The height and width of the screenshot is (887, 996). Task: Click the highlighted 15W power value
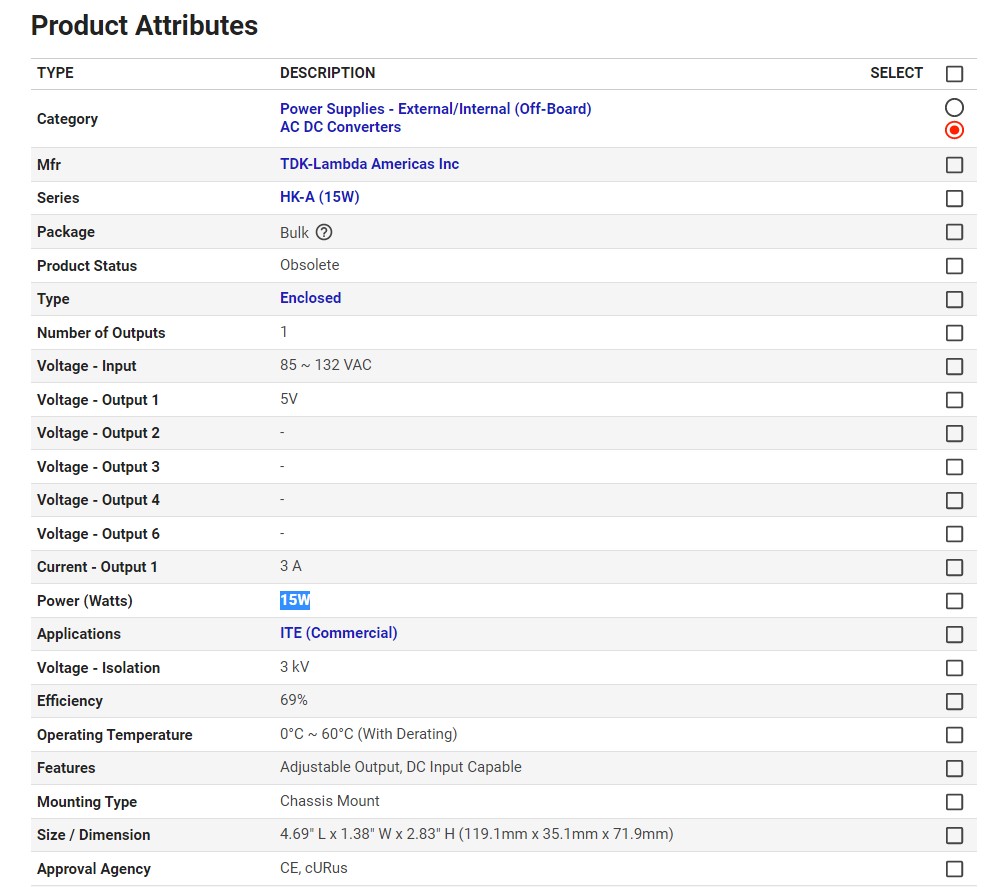pos(295,600)
